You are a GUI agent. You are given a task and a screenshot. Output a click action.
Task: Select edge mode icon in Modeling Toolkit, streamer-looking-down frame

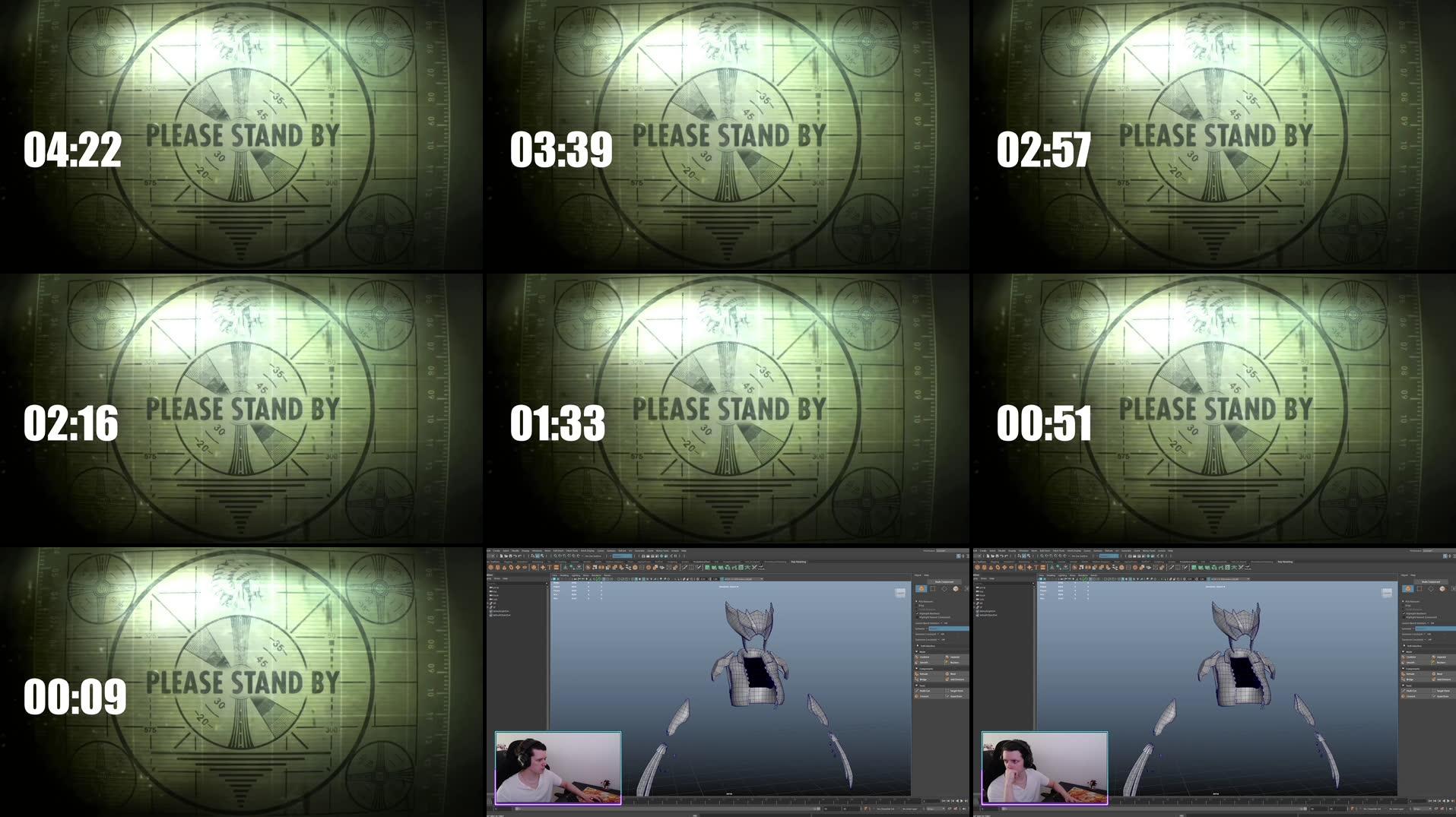point(944,589)
